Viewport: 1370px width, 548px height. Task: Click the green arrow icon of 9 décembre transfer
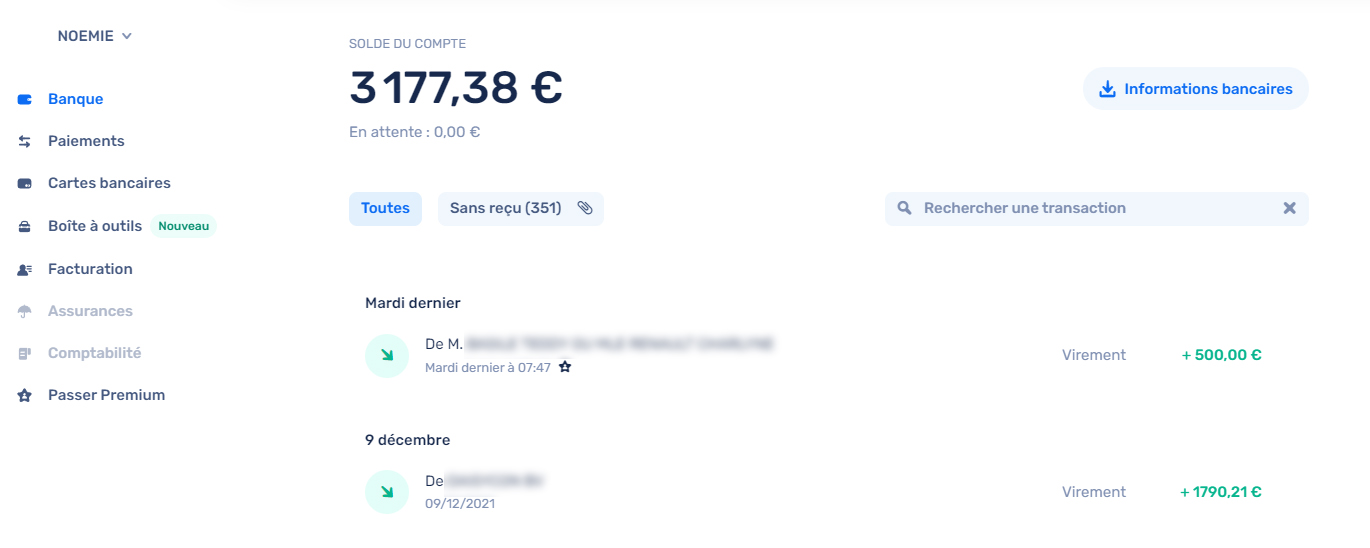pos(387,492)
